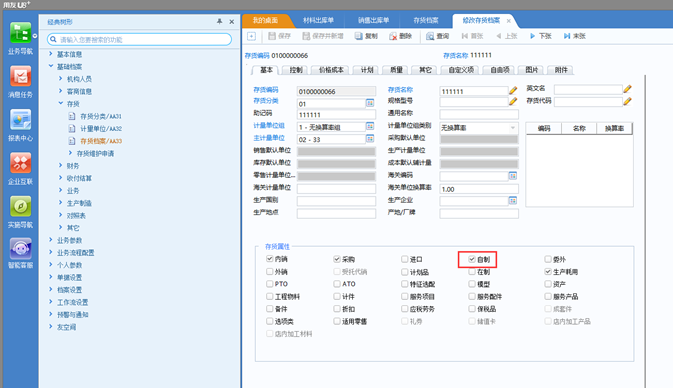Click pencil edit icon beside 存货名称

pyautogui.click(x=513, y=90)
